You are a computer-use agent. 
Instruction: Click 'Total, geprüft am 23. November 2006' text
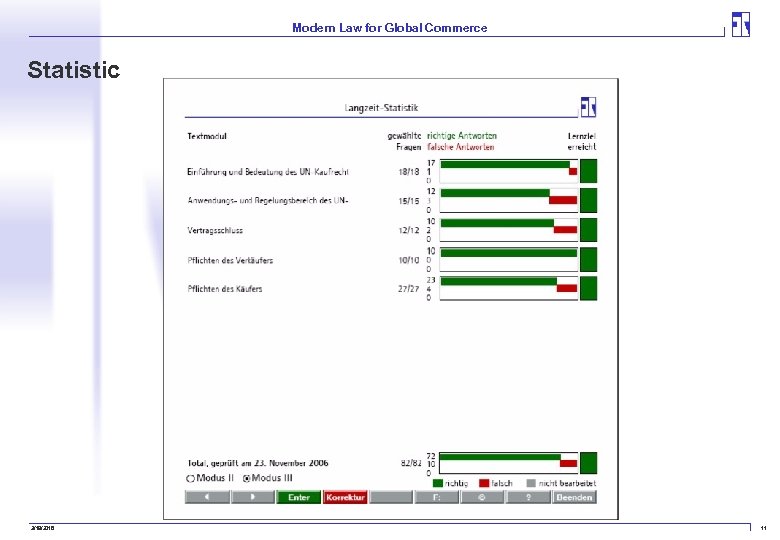(x=258, y=463)
